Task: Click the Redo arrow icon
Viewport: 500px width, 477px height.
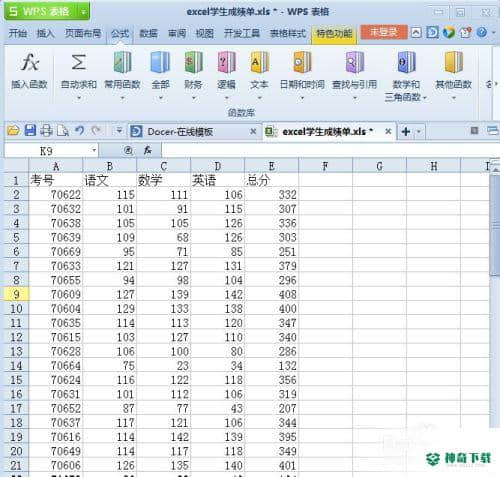Action: (96, 130)
